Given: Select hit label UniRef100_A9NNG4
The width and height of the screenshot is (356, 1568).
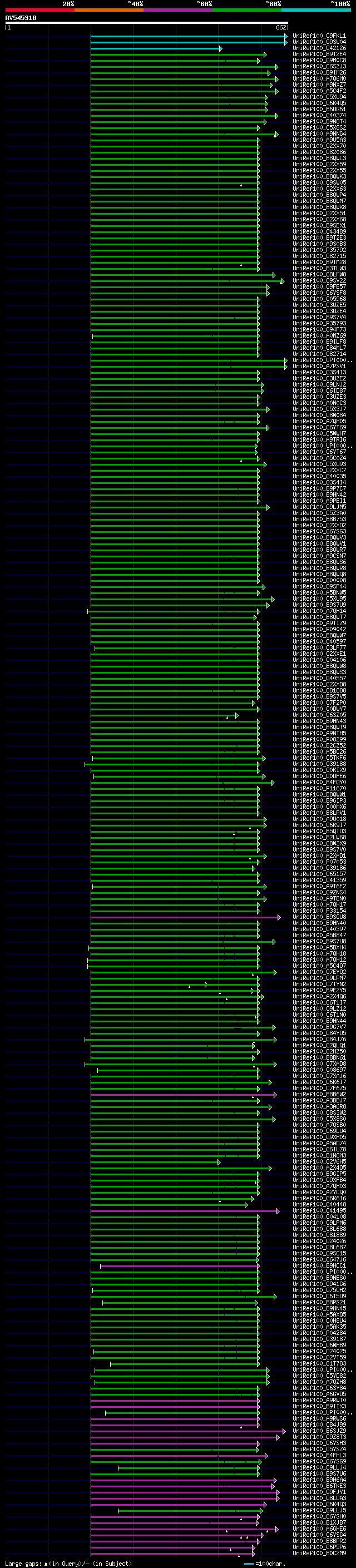Looking at the screenshot, I should pos(319,134).
